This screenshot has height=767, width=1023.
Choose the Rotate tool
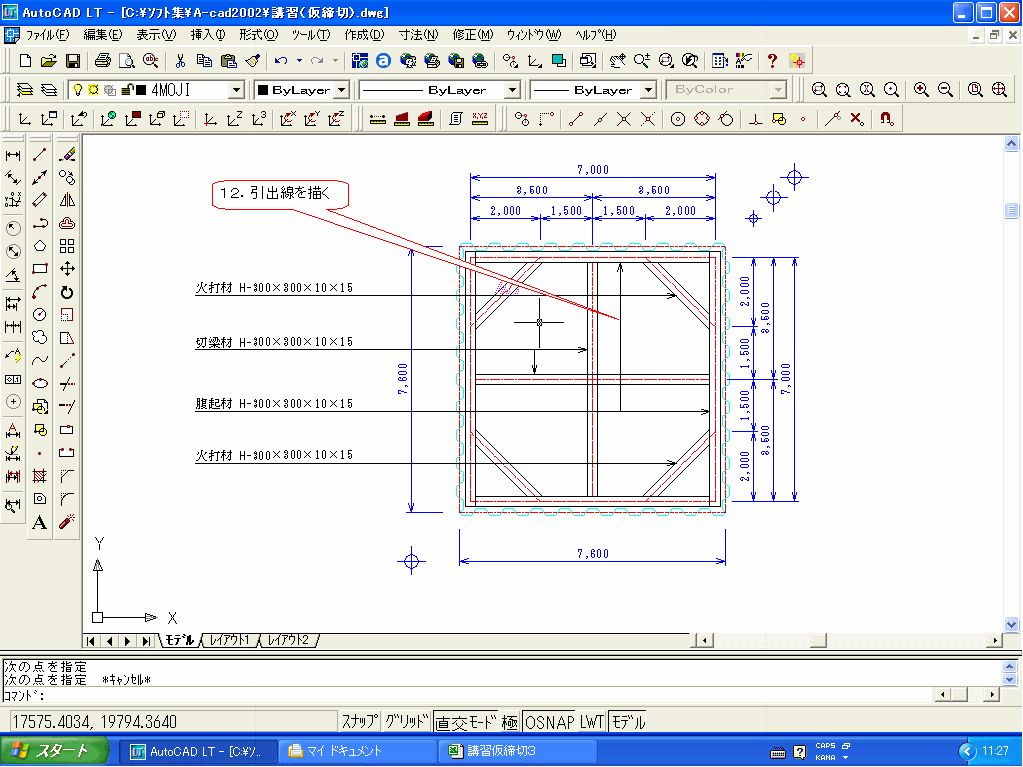tap(67, 292)
